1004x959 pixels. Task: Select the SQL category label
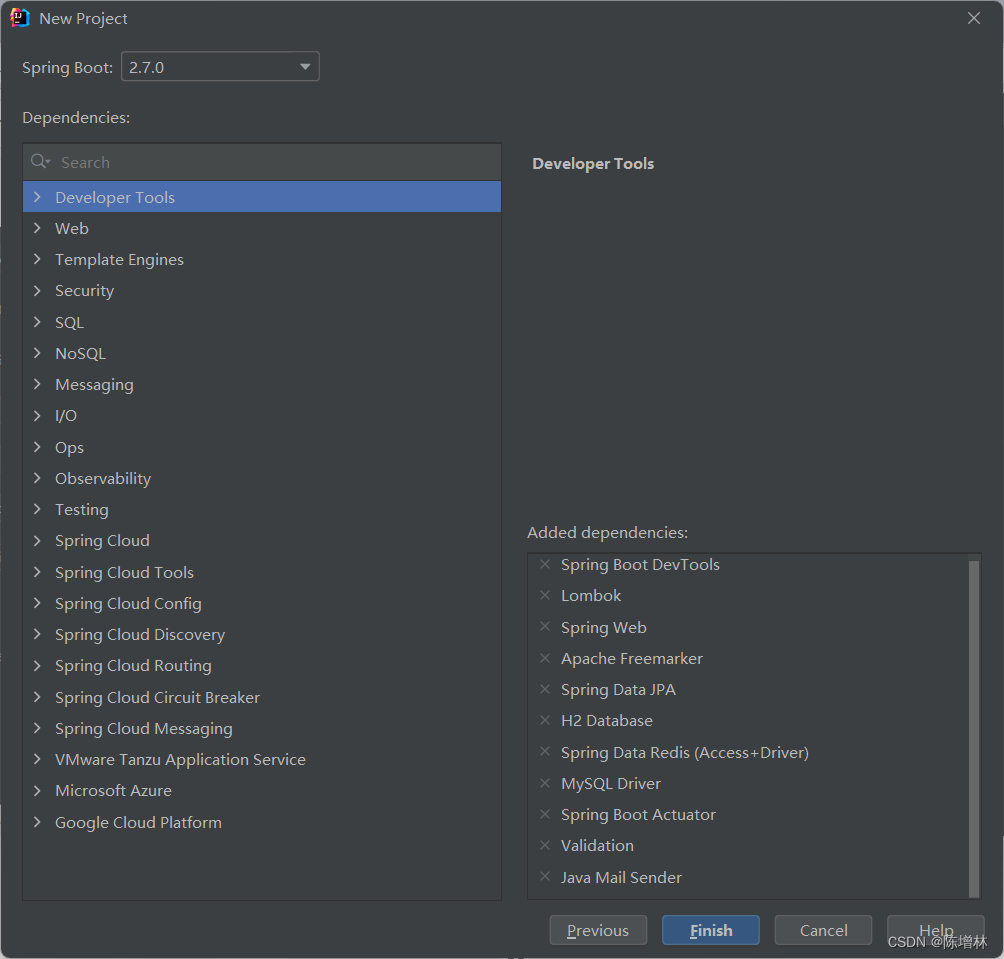(69, 323)
